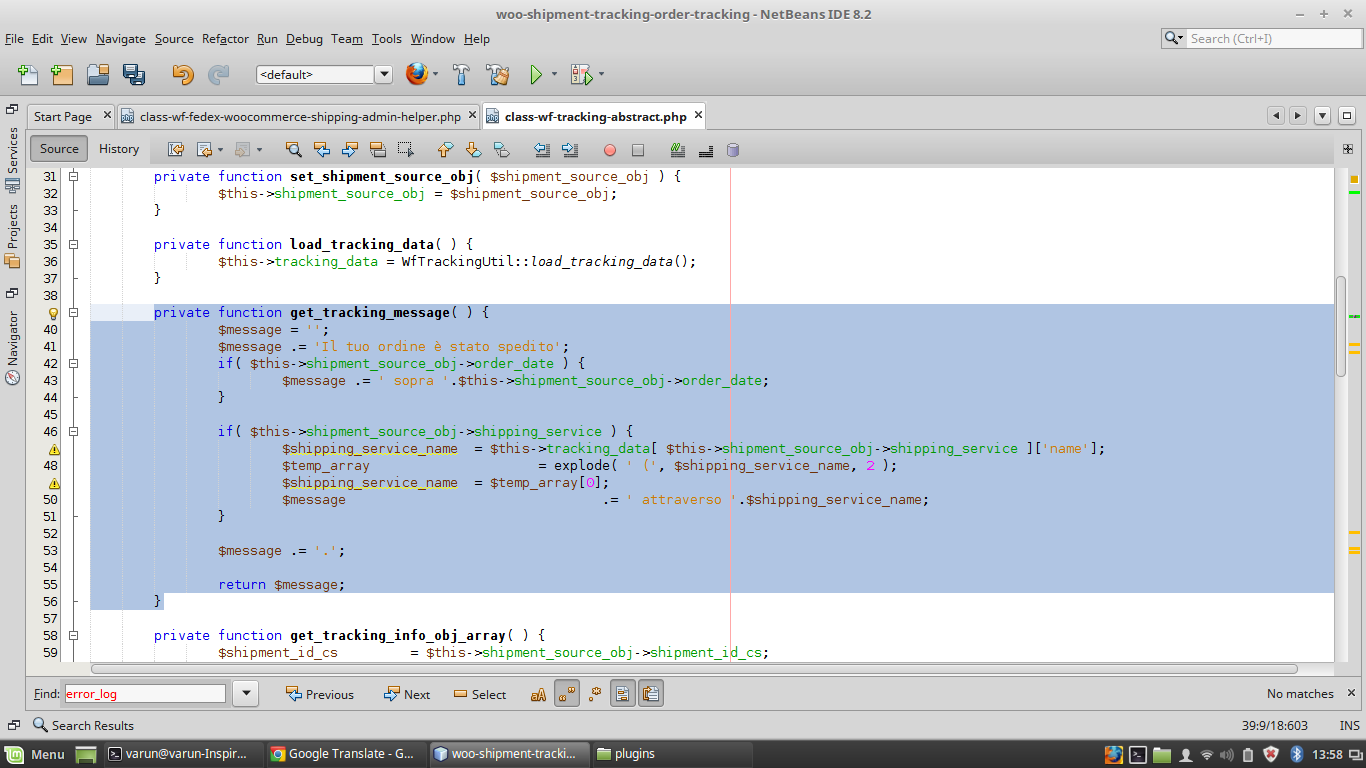Viewport: 1366px width, 768px height.
Task: Click the Build Project hammer icon
Action: pyautogui.click(x=462, y=75)
